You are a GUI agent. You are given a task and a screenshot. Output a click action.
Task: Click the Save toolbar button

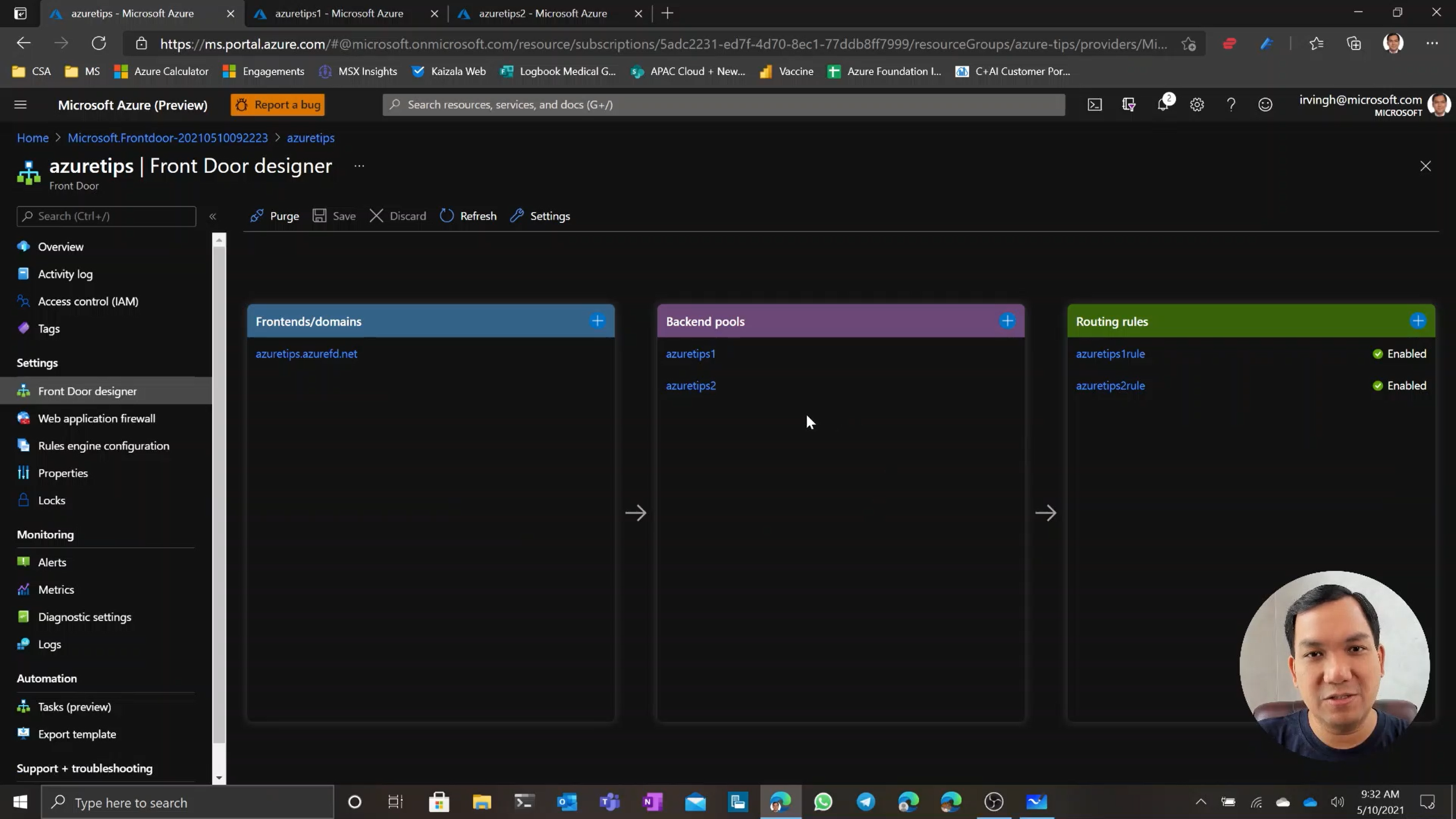click(334, 216)
